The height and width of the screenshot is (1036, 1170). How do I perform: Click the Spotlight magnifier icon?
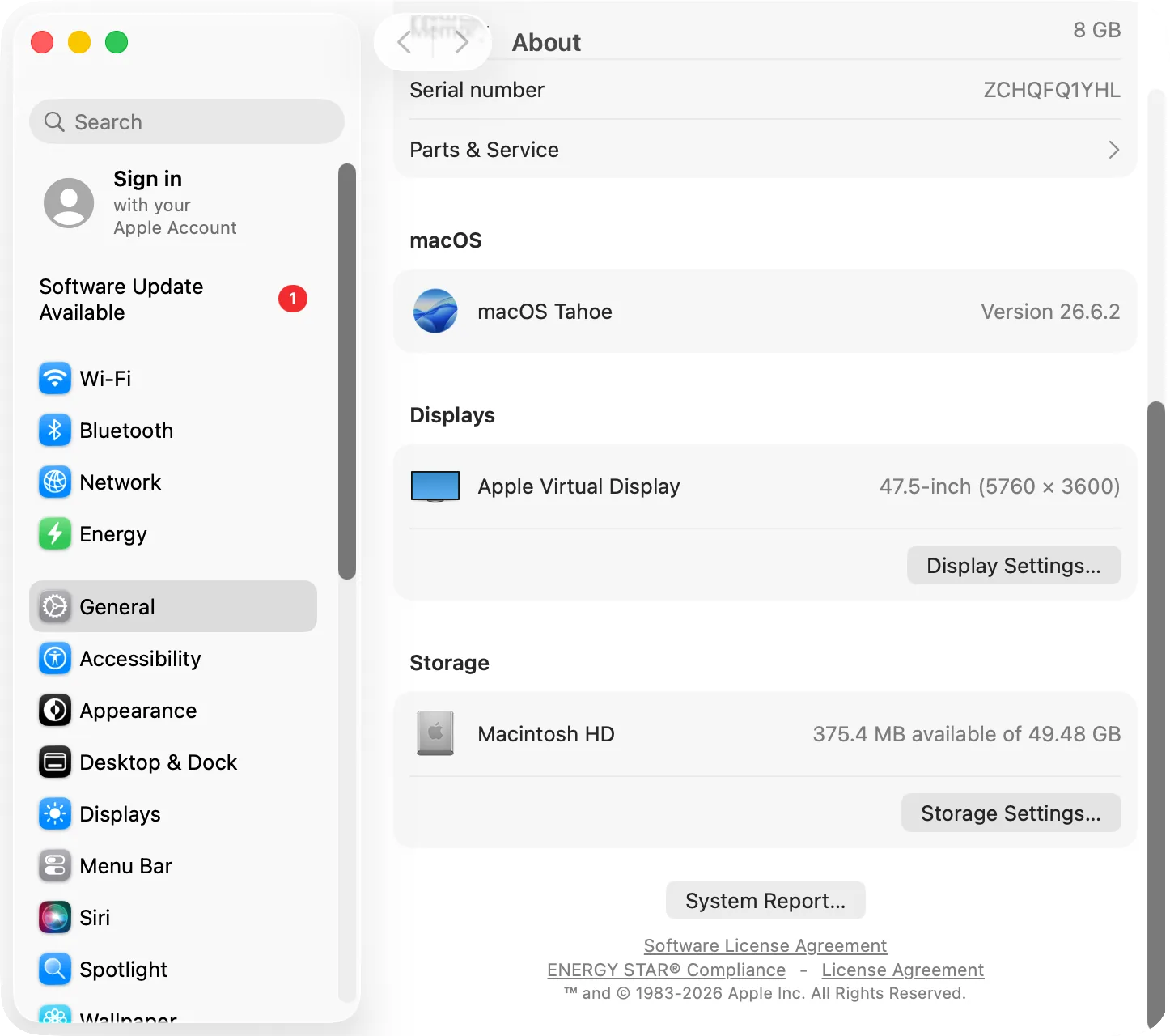(55, 969)
